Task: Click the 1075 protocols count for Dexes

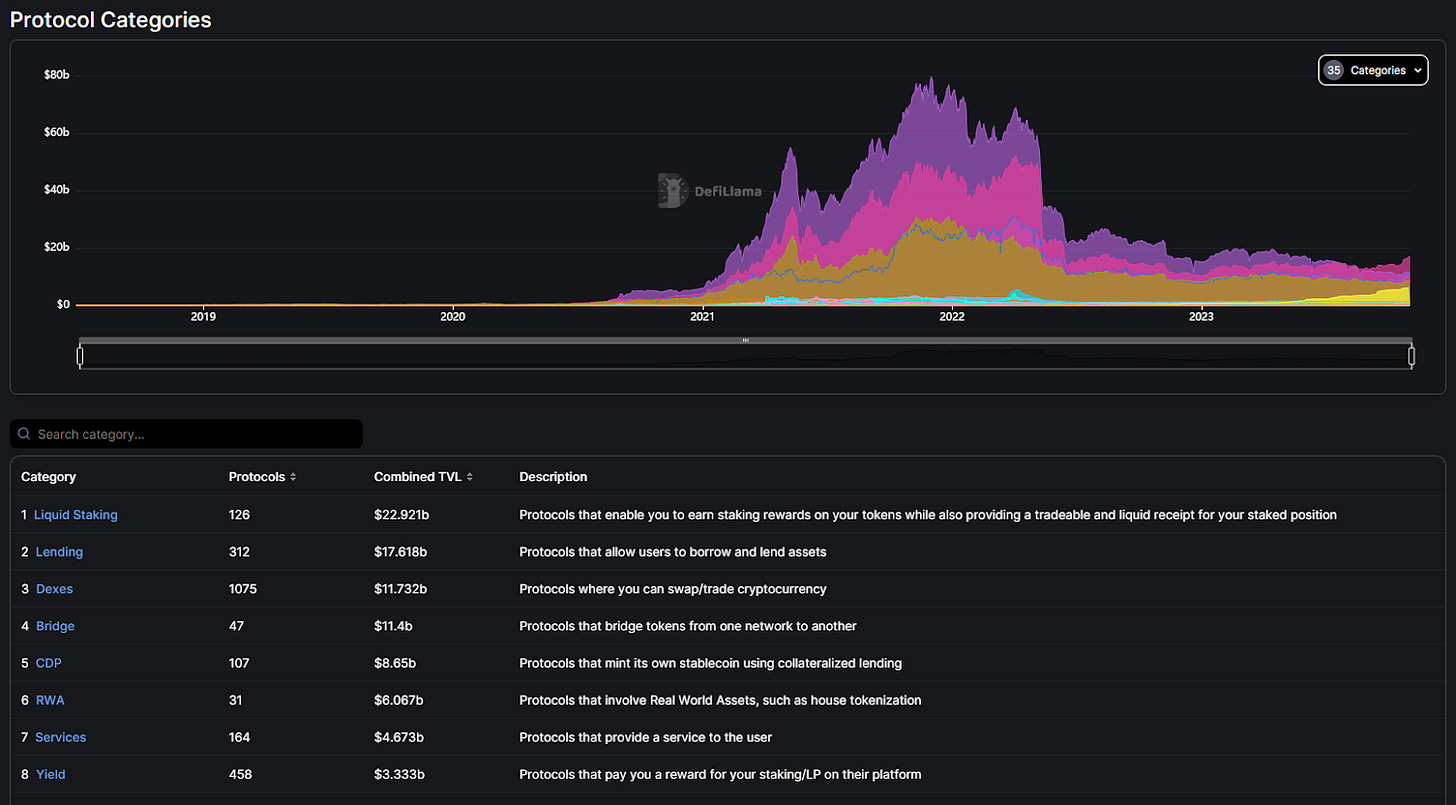Action: click(x=243, y=589)
